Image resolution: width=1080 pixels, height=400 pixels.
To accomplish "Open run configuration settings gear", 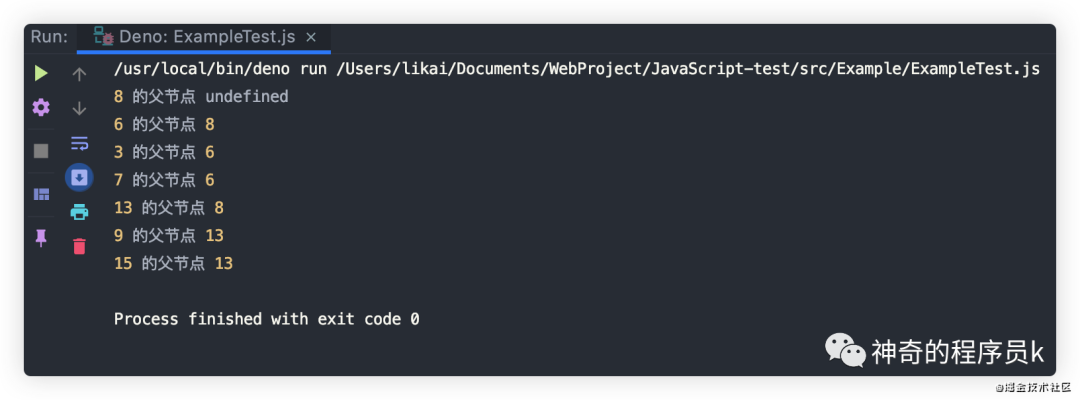I will pos(41,107).
